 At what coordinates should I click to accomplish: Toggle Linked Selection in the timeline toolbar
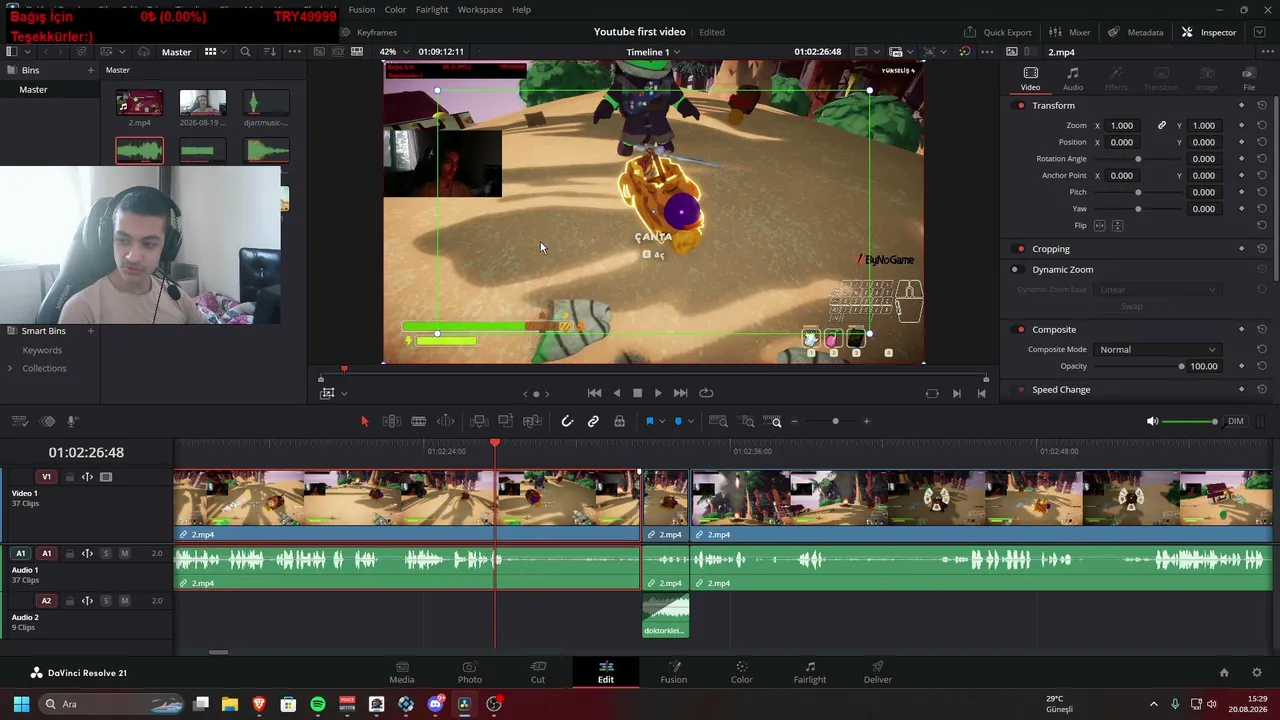pos(593,421)
